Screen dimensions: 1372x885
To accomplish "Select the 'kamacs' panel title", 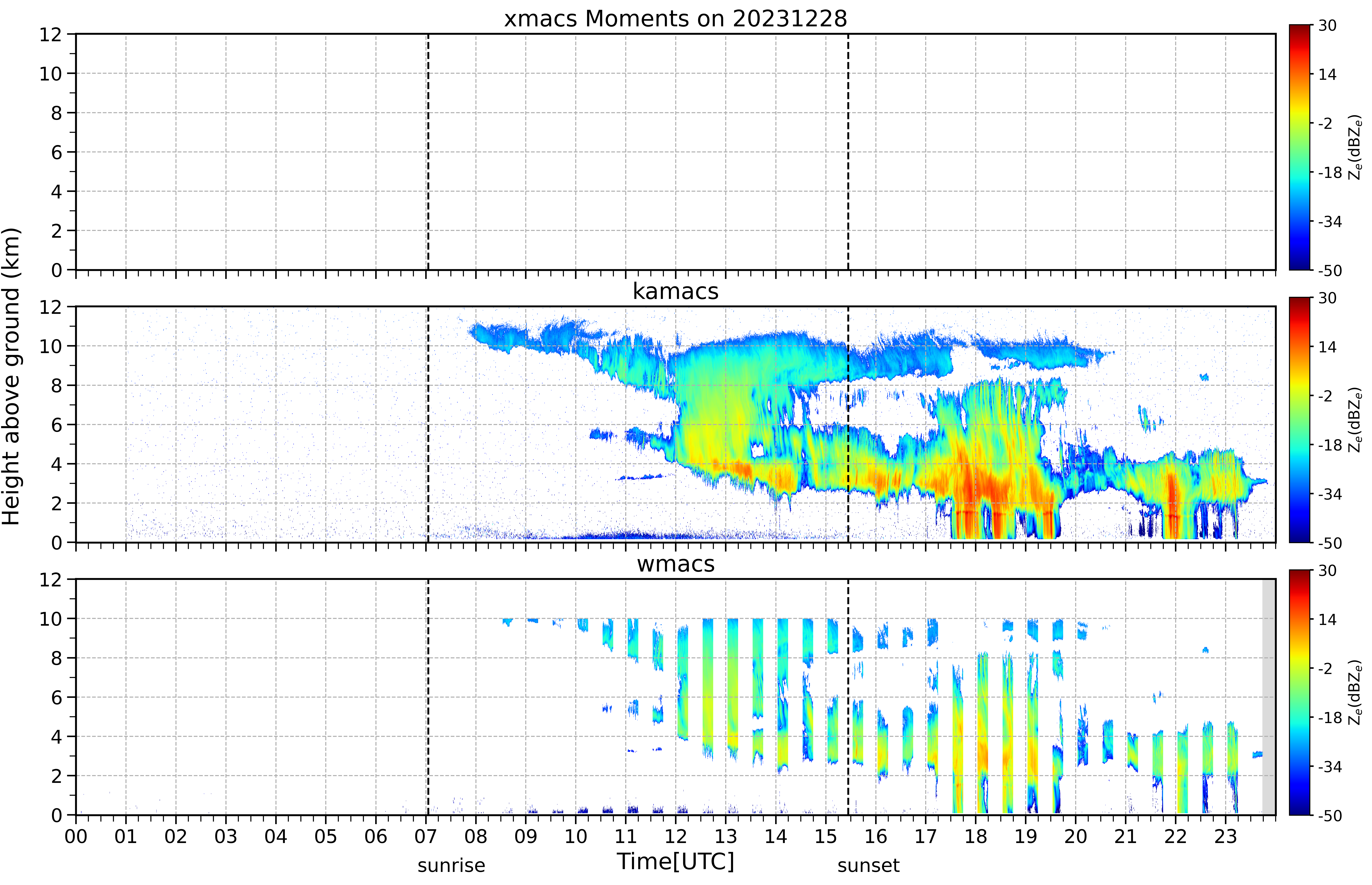I will (675, 291).
